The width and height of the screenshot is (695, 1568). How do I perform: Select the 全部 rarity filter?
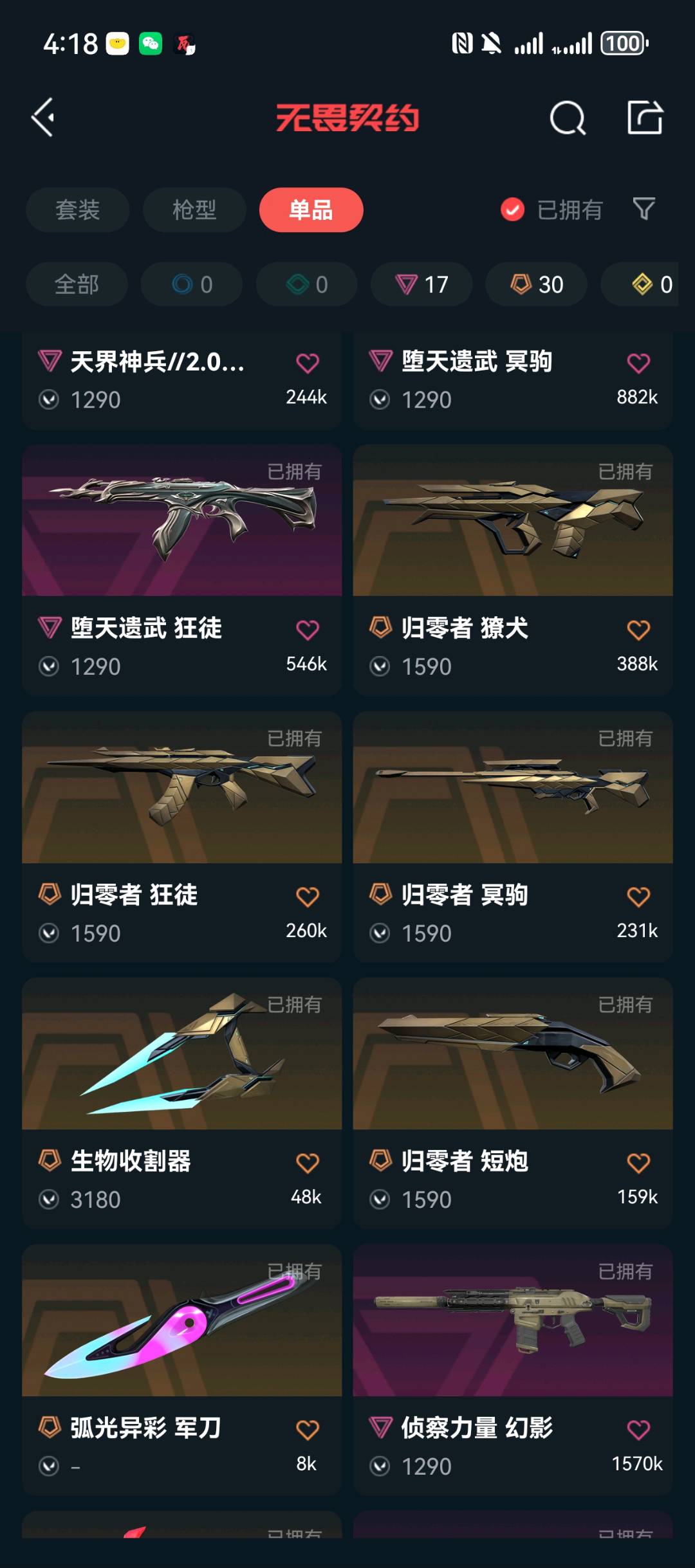click(77, 284)
